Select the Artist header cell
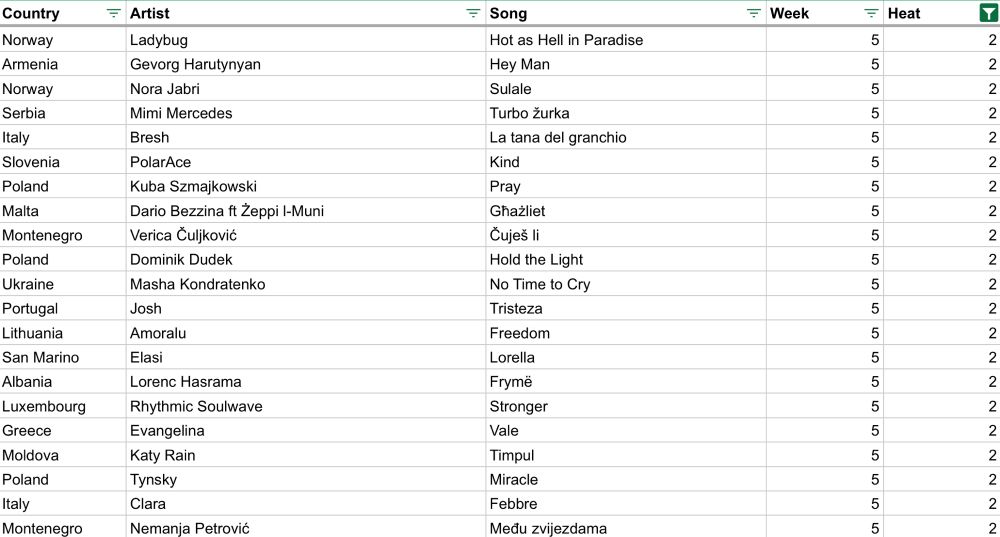The width and height of the screenshot is (1000, 537). click(306, 13)
